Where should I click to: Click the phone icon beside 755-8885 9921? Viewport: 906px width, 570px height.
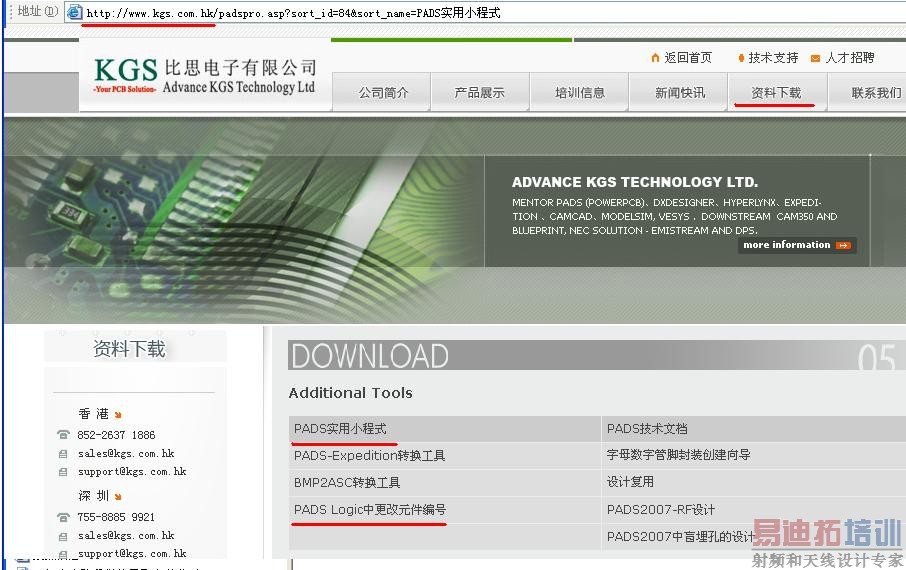coord(63,517)
